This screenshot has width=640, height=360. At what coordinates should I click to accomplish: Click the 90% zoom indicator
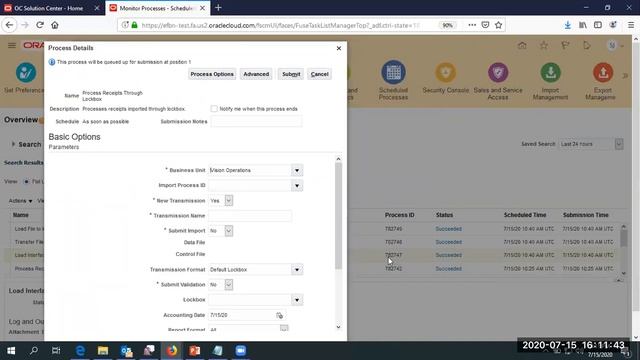pos(447,25)
